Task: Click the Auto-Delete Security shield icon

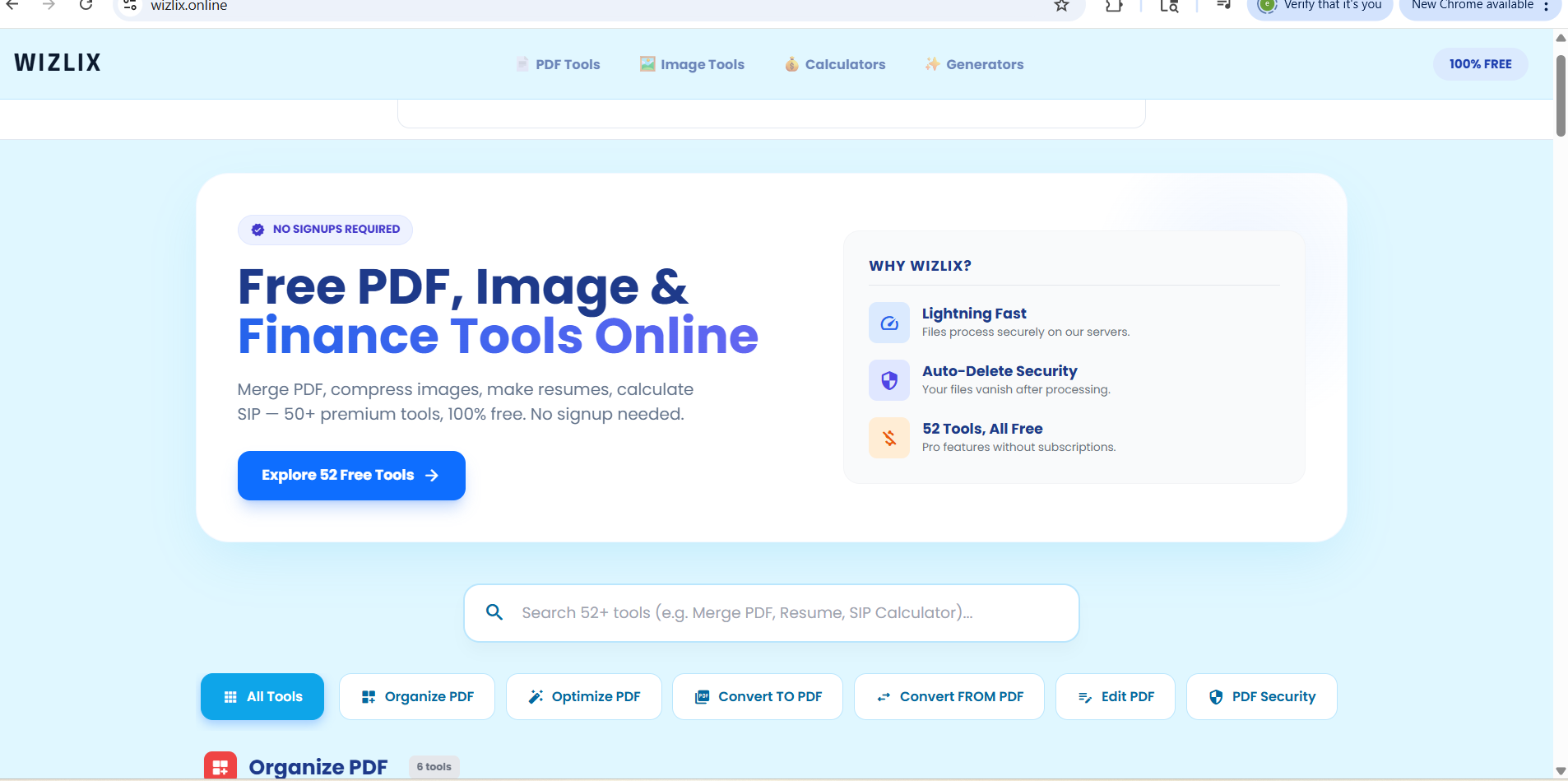Action: (x=889, y=380)
